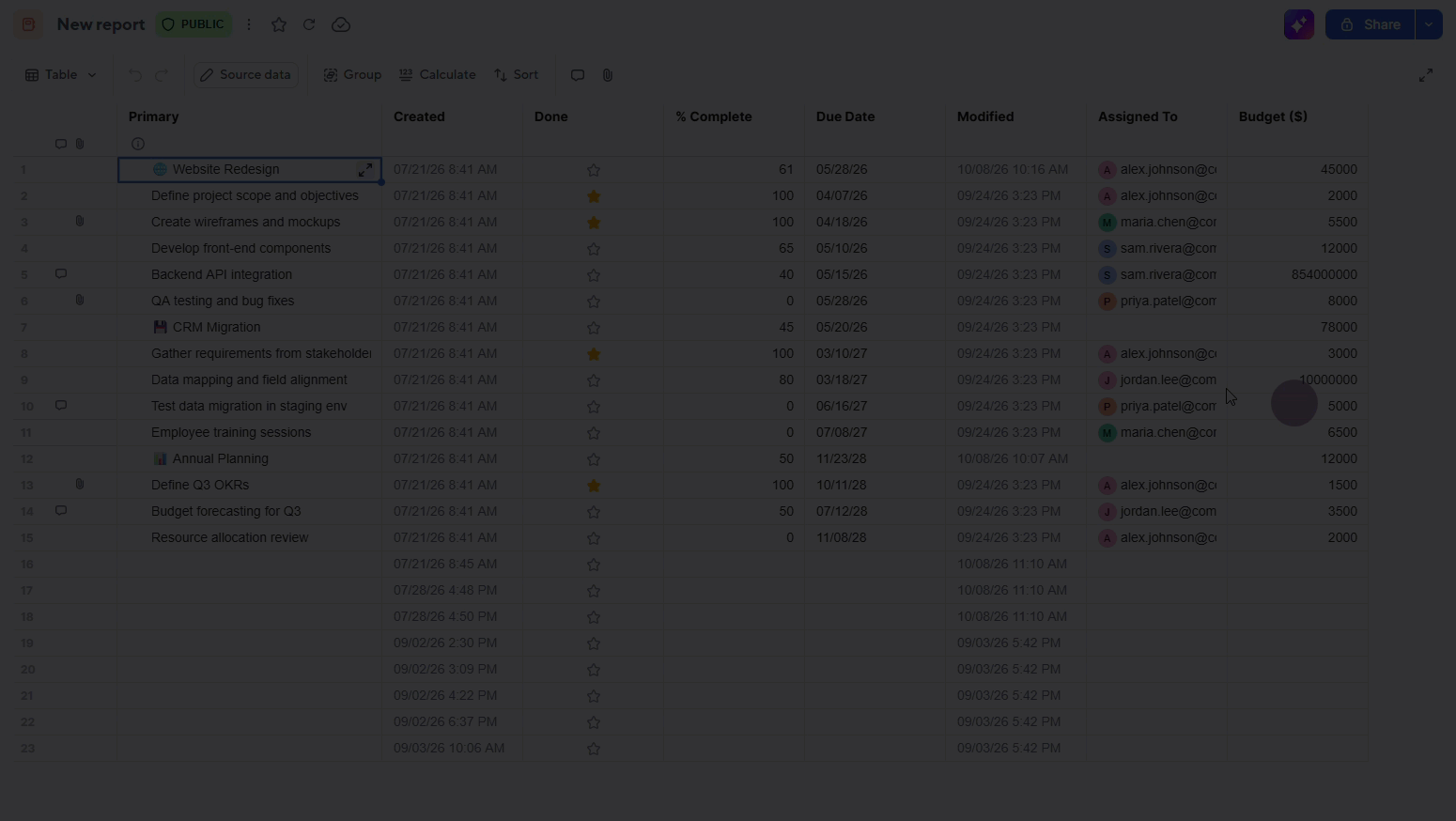Click the 854000000 budget cell
This screenshot has width=1456, height=821.
[1297, 274]
